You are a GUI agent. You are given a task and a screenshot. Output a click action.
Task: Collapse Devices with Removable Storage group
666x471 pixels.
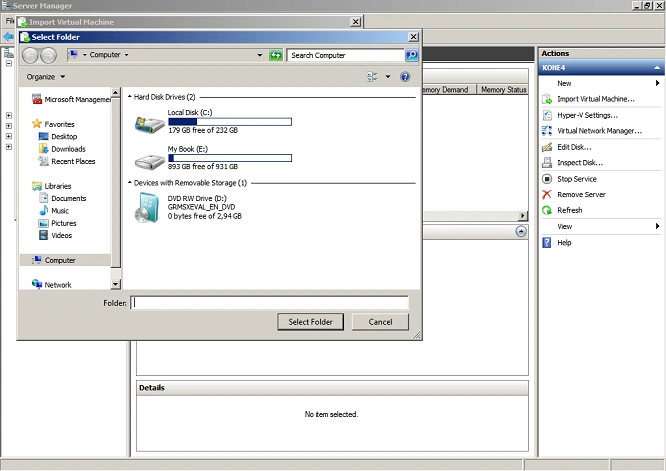point(130,183)
